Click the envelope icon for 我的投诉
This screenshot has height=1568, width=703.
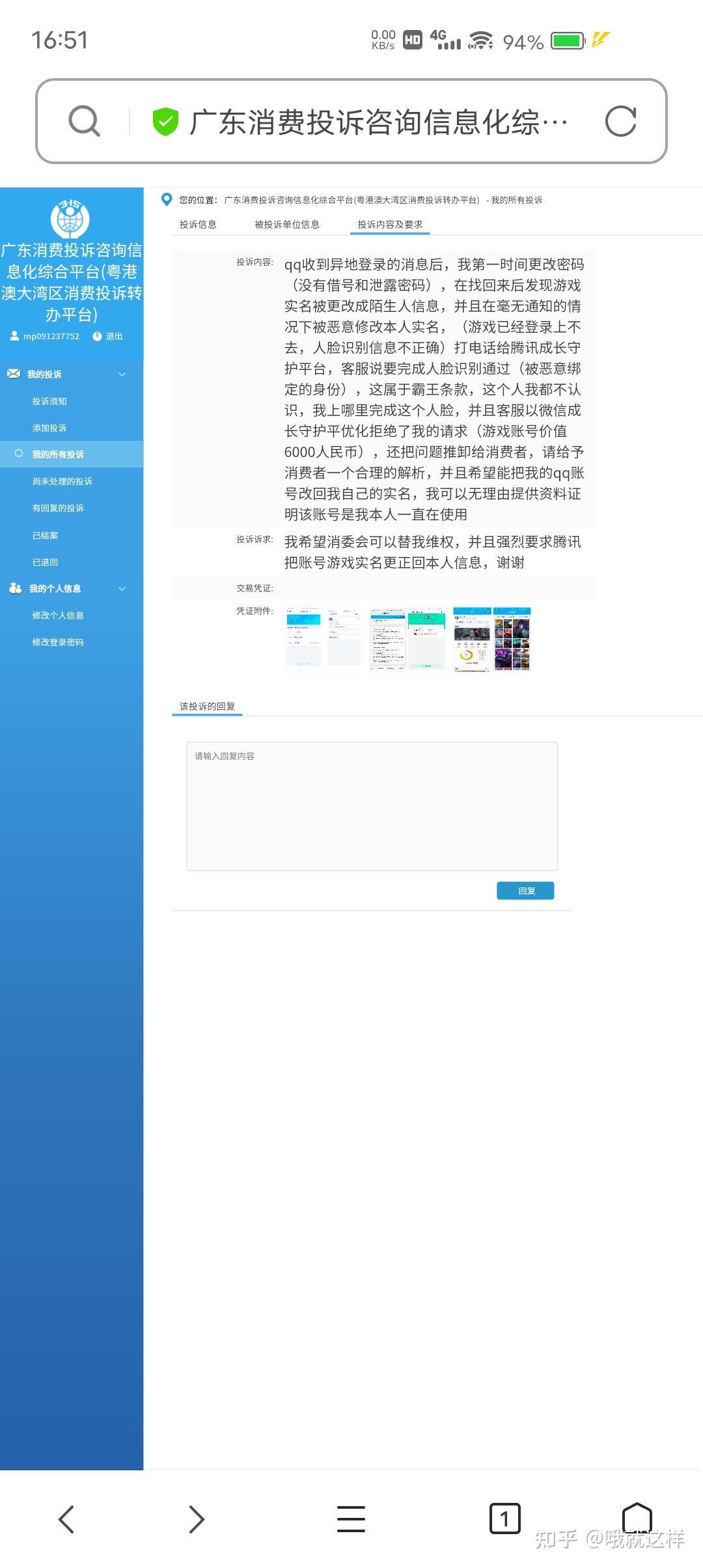pyautogui.click(x=14, y=374)
